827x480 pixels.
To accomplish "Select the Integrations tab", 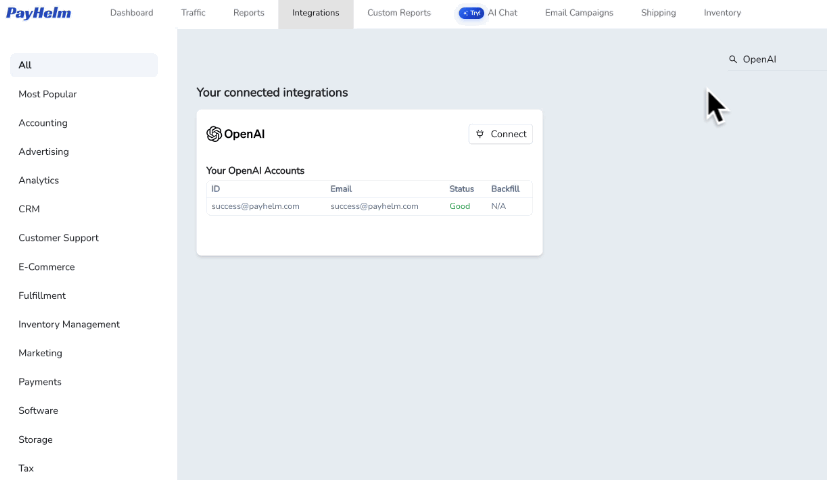I will pos(315,13).
